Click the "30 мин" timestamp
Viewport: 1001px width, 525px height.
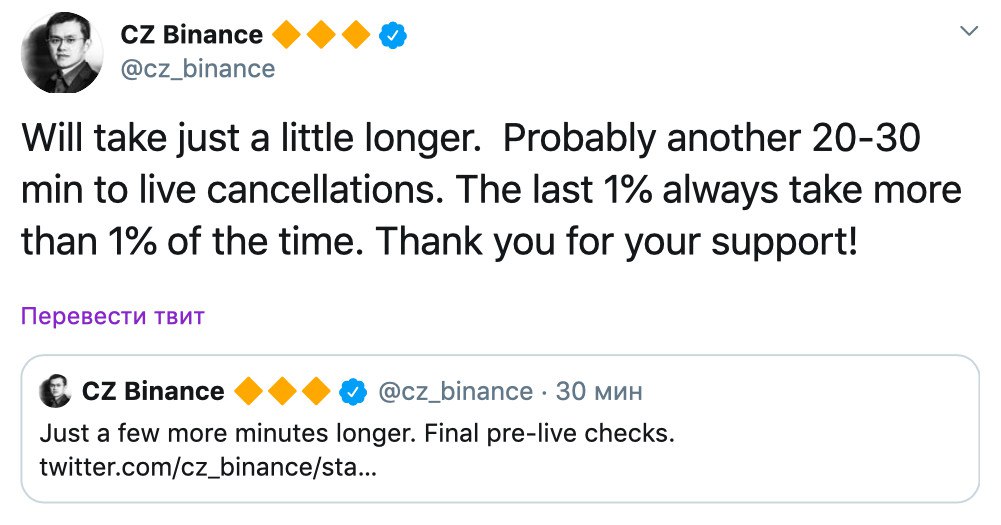599,391
